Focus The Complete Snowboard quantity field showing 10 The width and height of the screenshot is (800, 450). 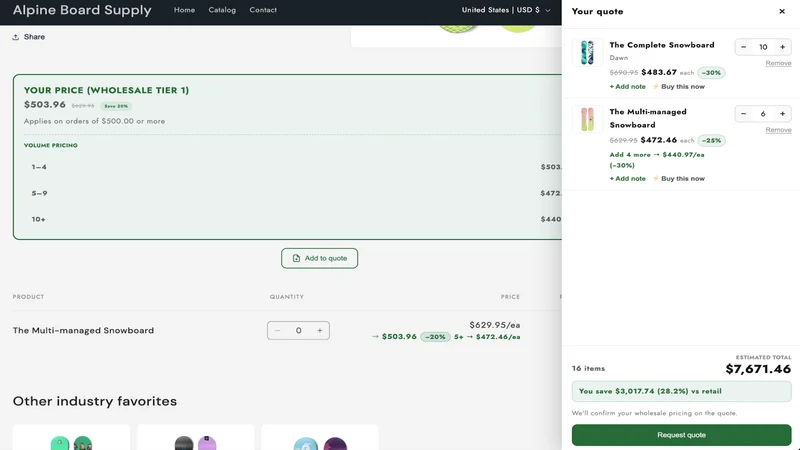pyautogui.click(x=763, y=47)
